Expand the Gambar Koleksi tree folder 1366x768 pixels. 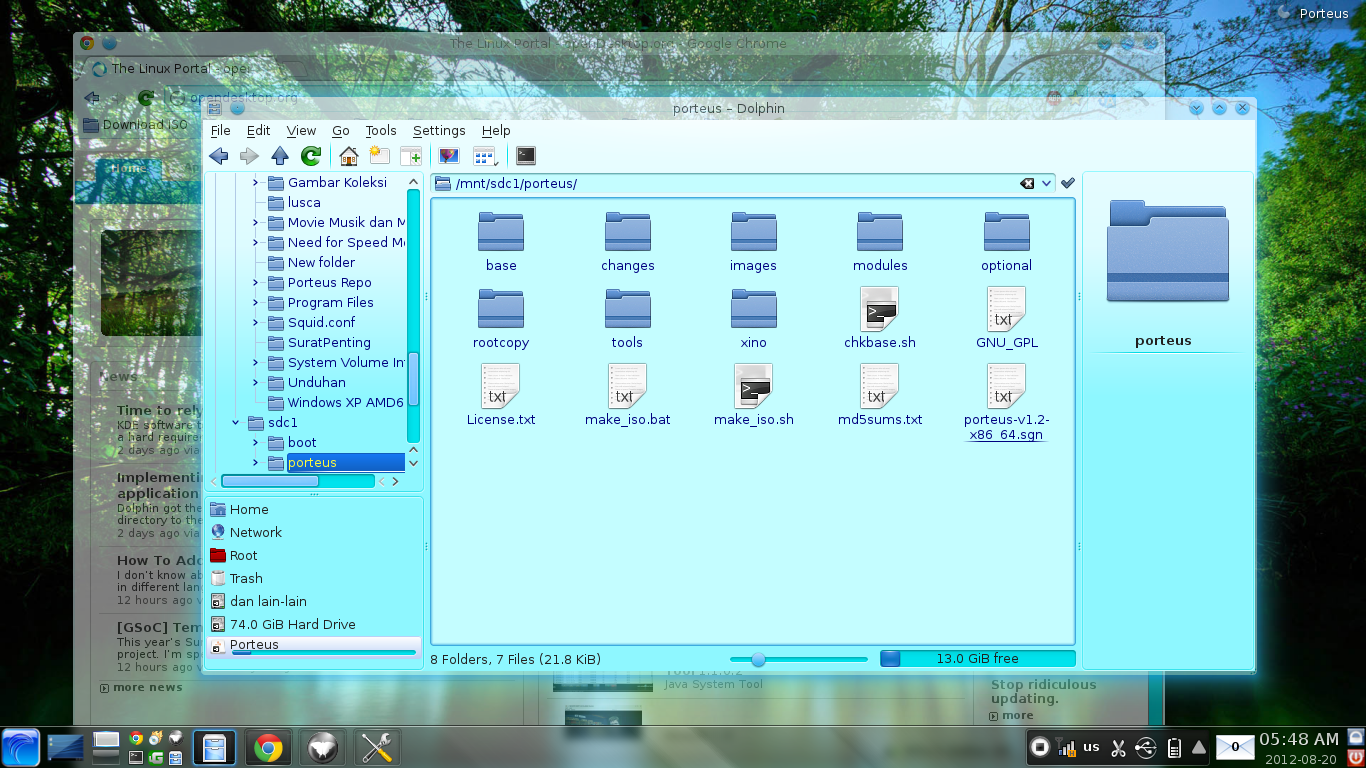(x=255, y=183)
